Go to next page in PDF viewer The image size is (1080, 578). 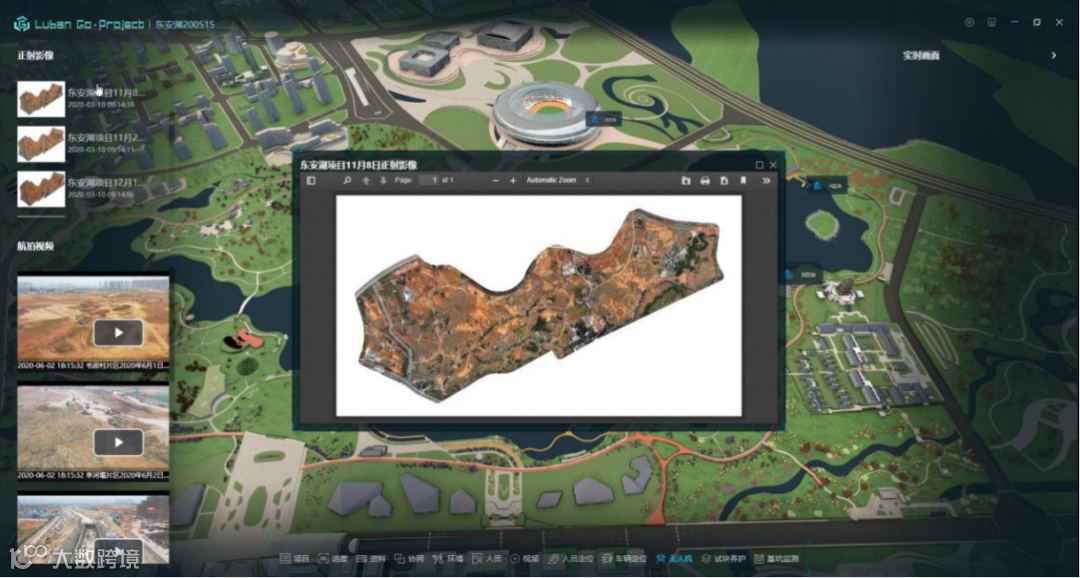click(x=383, y=180)
